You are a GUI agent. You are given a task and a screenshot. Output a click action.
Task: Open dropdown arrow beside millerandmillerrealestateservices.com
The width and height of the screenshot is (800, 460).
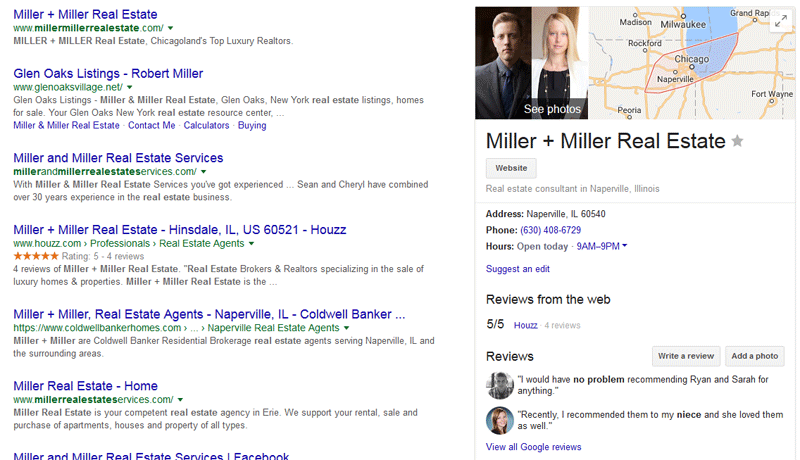[x=204, y=172]
